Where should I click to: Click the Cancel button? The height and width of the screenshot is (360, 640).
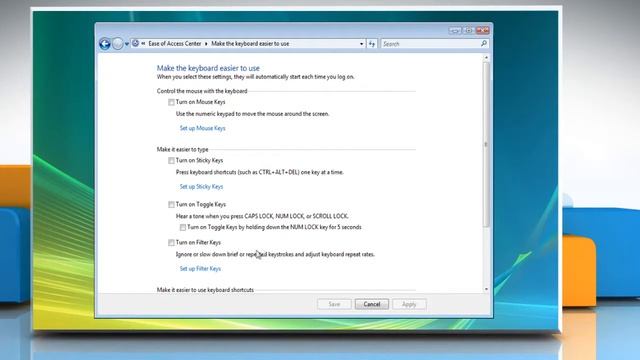coord(371,304)
